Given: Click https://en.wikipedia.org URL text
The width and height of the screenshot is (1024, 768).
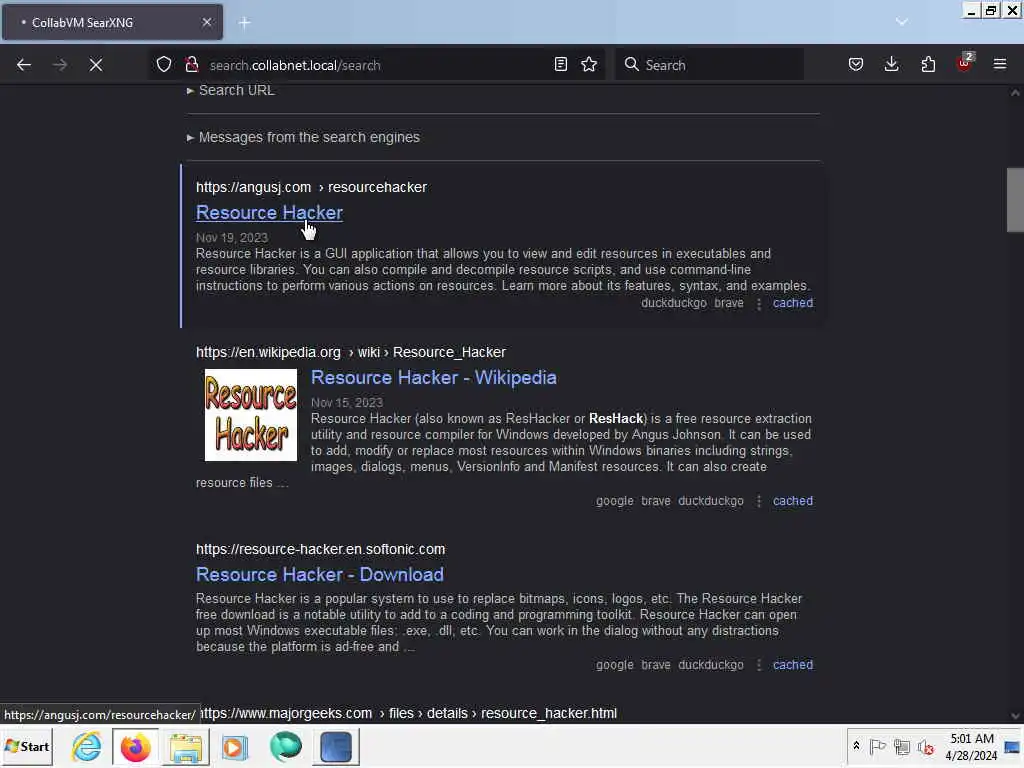Looking at the screenshot, I should point(268,353).
